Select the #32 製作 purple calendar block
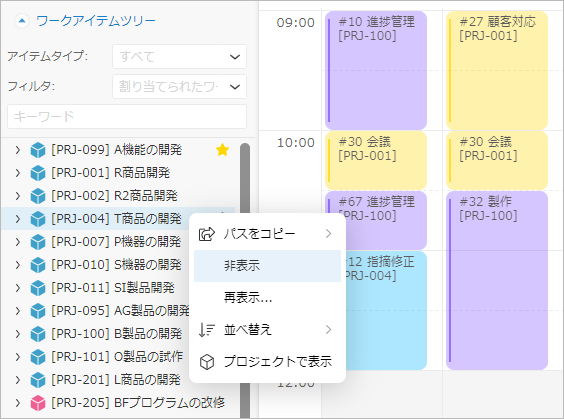 (x=497, y=280)
